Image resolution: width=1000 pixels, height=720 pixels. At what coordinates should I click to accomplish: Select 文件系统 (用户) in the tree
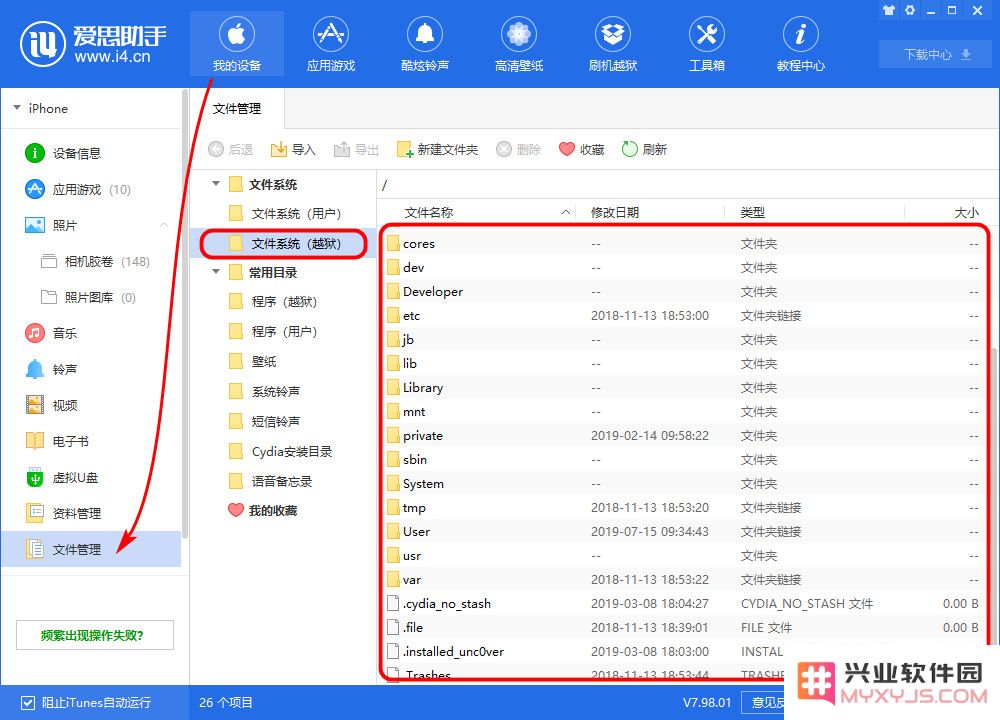tap(285, 214)
